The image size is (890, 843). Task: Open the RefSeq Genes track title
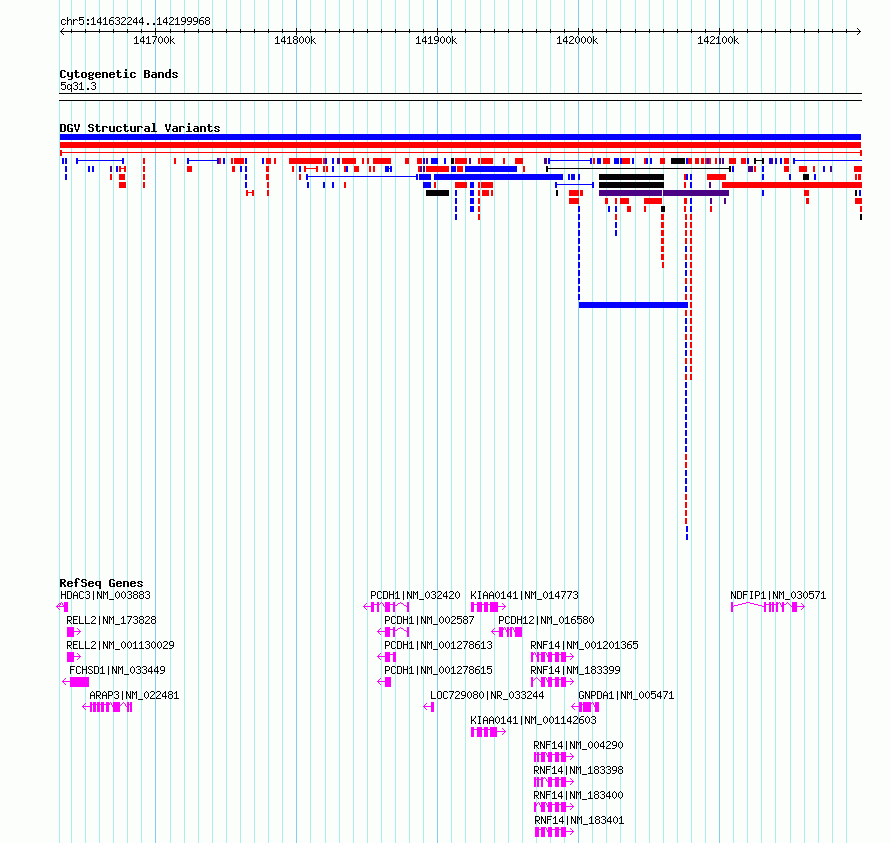point(101,583)
